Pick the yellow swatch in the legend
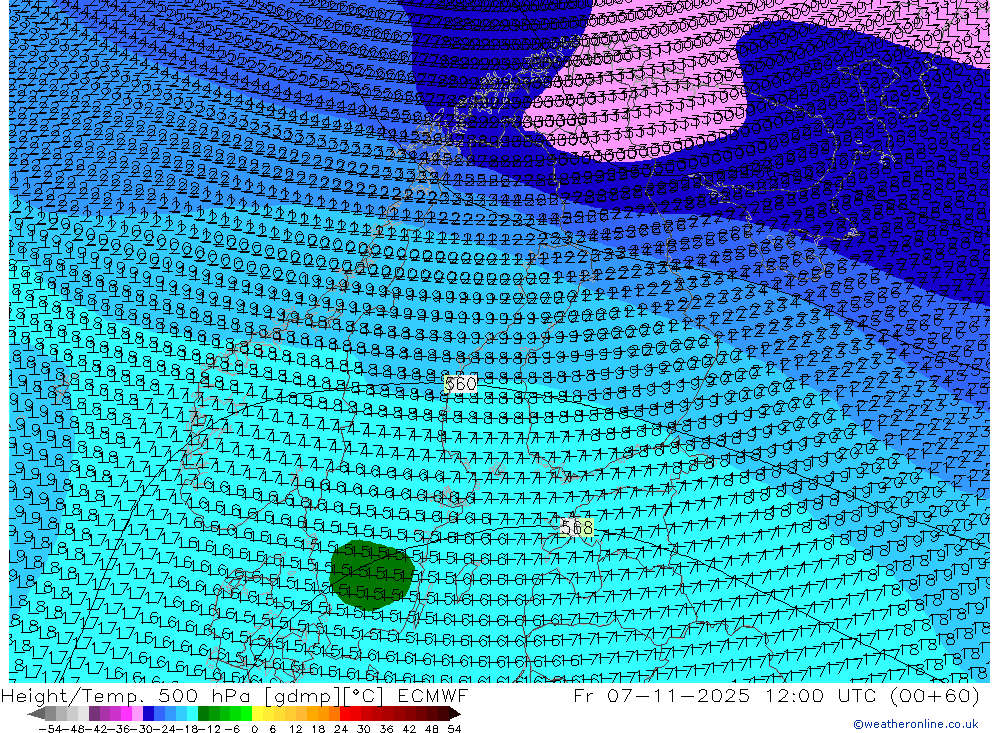 (x=258, y=714)
